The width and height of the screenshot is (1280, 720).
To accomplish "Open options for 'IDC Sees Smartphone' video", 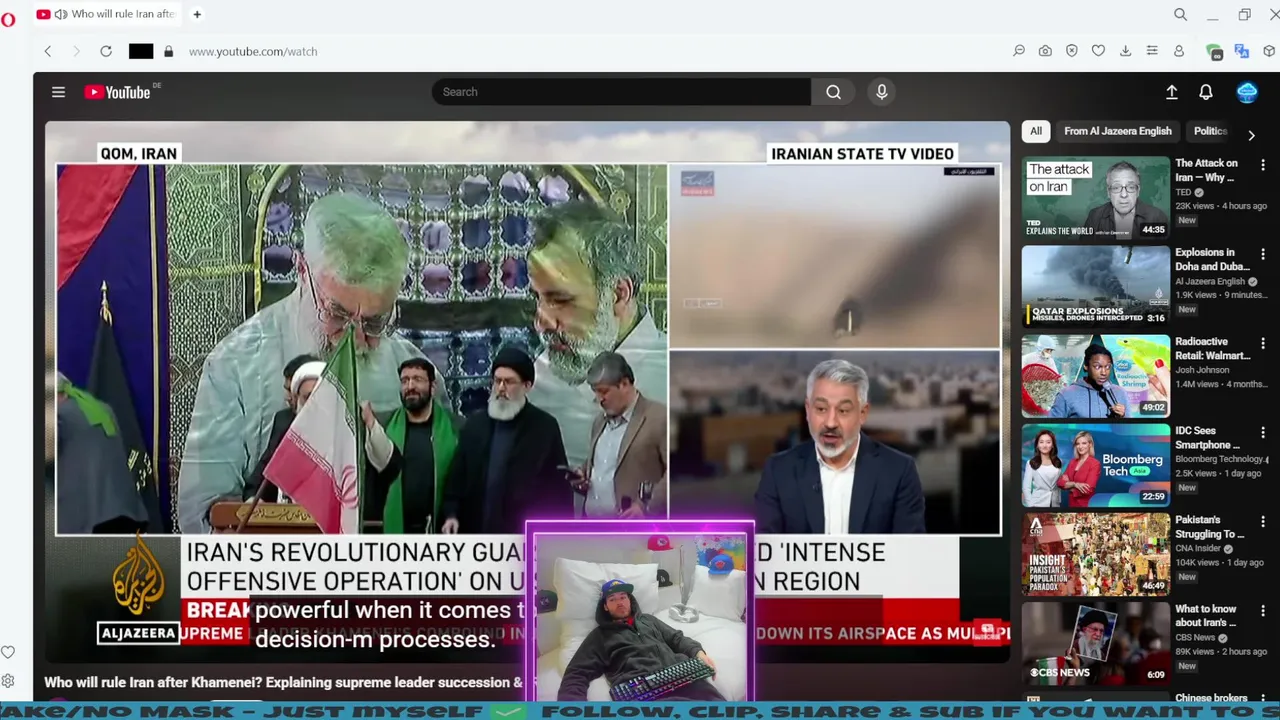I will pos(1262,433).
